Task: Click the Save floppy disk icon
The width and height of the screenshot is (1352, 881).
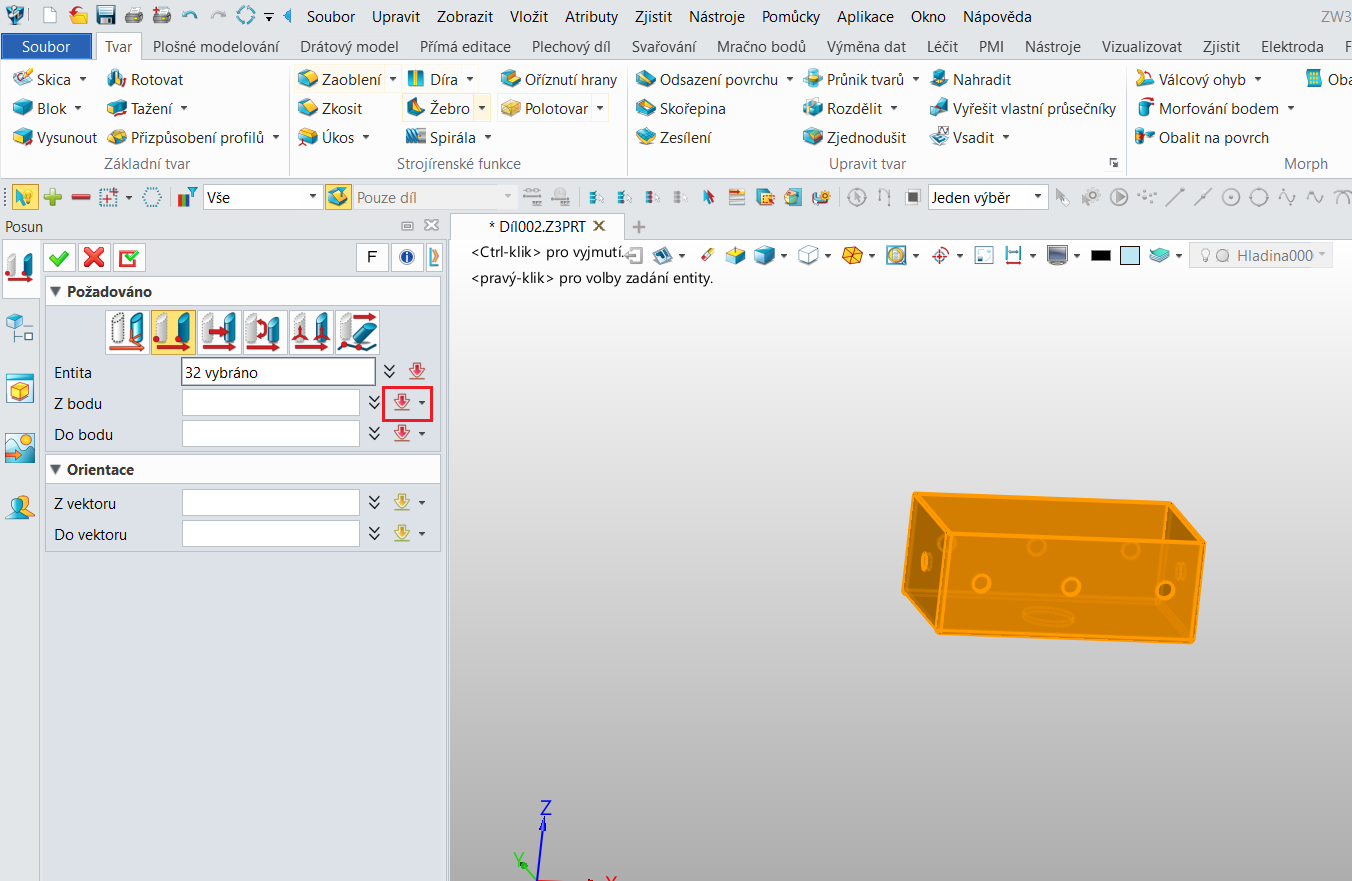Action: click(105, 16)
